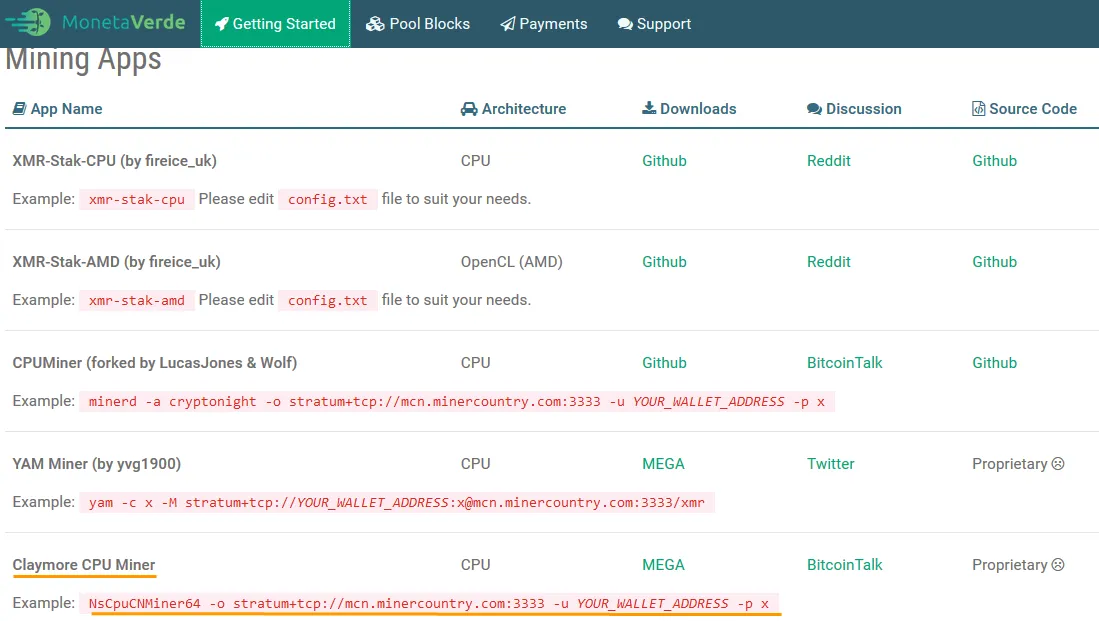Click the CPUMiner (forked by LucasJones & Wolf) name
The image size is (1099, 621).
pyautogui.click(x=155, y=362)
